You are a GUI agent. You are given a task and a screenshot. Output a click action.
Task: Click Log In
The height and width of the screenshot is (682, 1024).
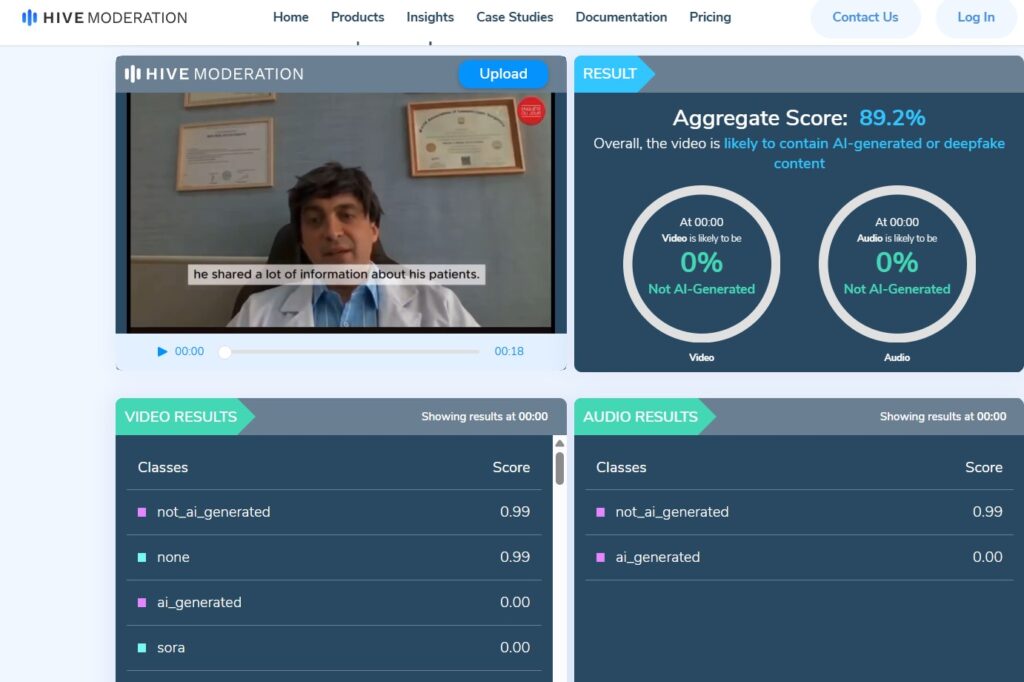coord(976,17)
